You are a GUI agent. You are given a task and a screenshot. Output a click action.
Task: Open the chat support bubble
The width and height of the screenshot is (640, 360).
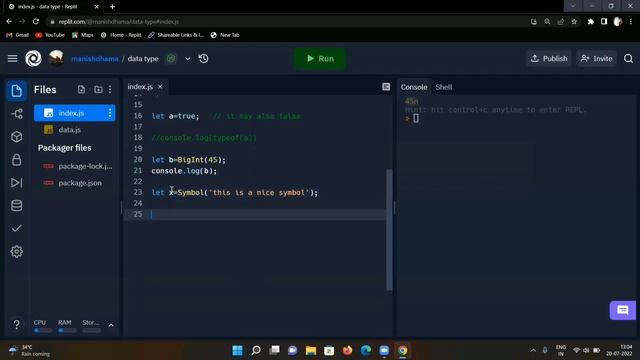click(x=622, y=311)
